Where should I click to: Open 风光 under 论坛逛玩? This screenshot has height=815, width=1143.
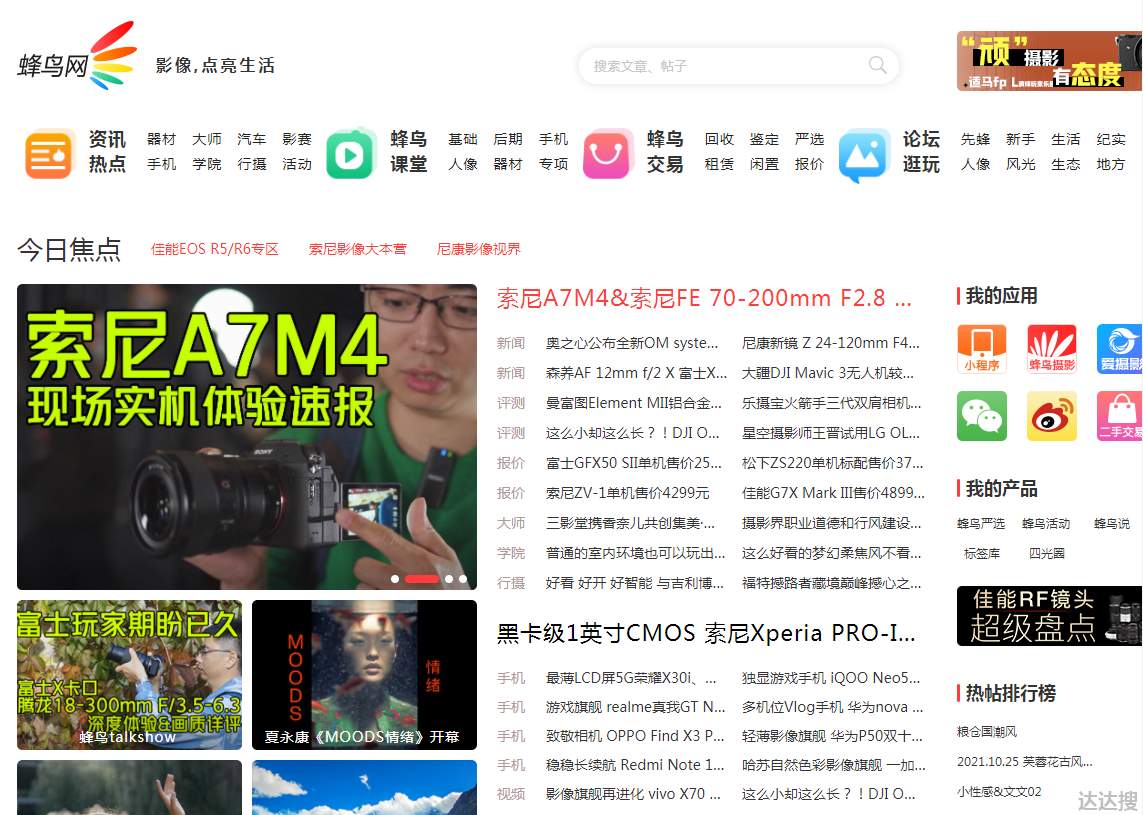tap(1021, 164)
